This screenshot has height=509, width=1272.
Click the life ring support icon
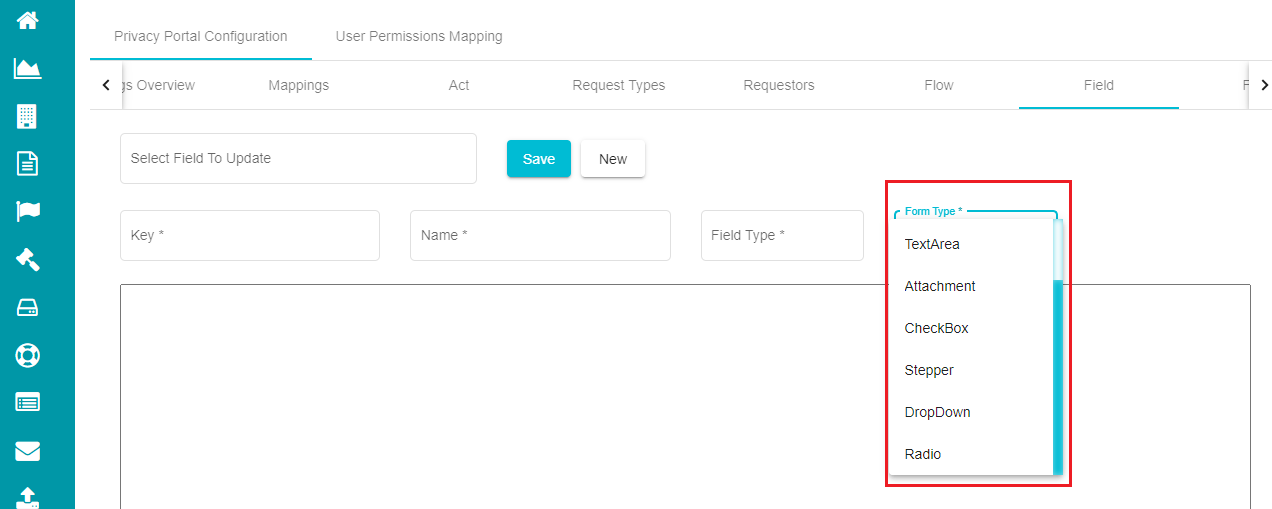click(x=27, y=355)
